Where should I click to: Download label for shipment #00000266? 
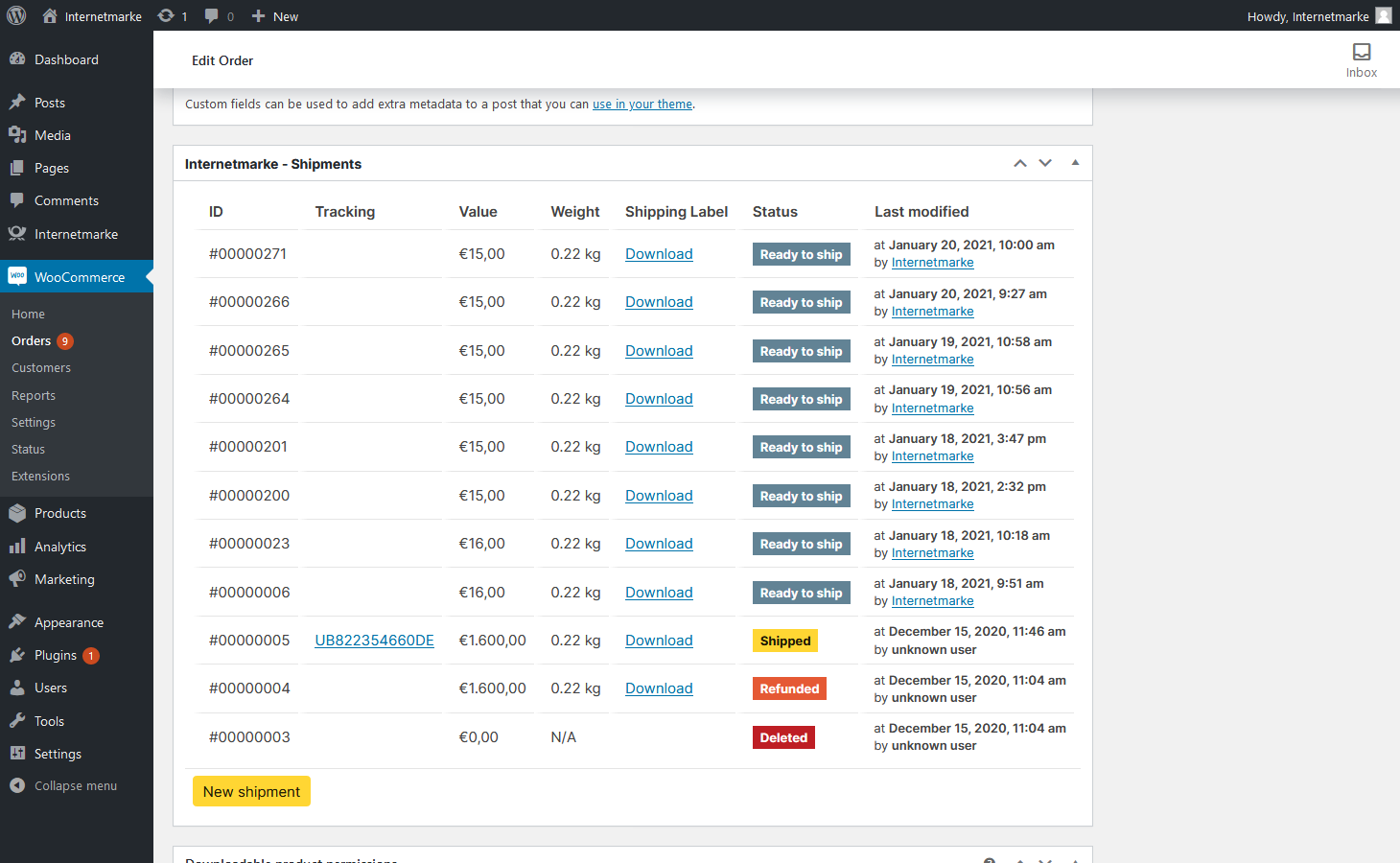pyautogui.click(x=659, y=302)
